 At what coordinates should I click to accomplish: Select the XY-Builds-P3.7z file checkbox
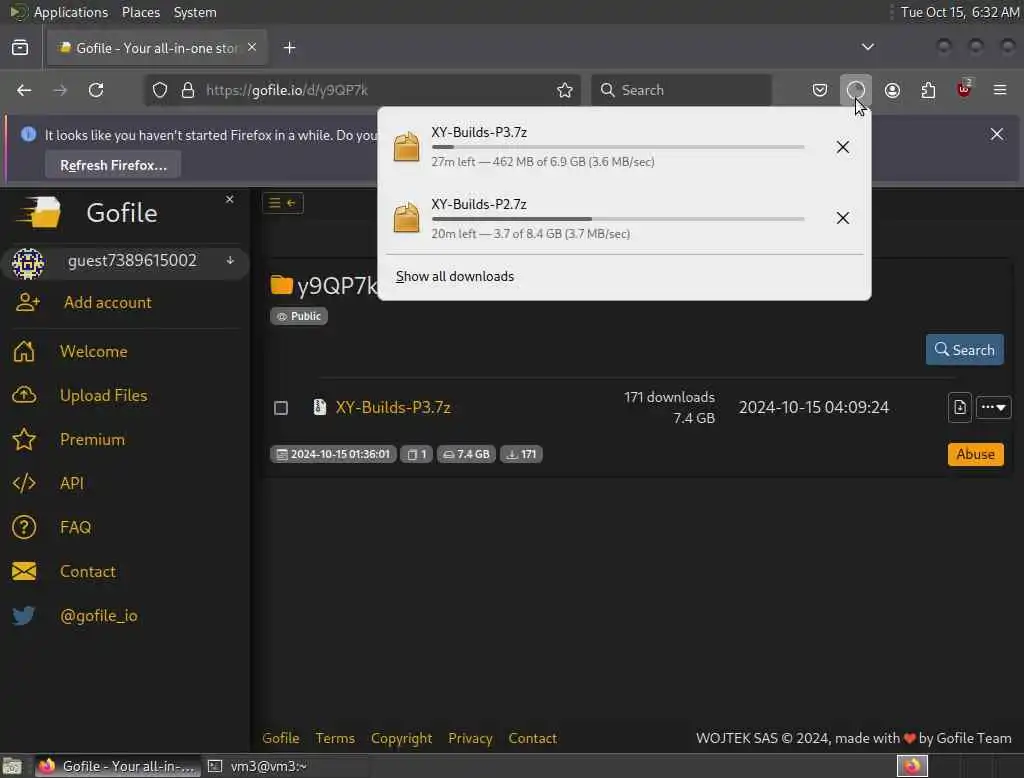pos(281,408)
